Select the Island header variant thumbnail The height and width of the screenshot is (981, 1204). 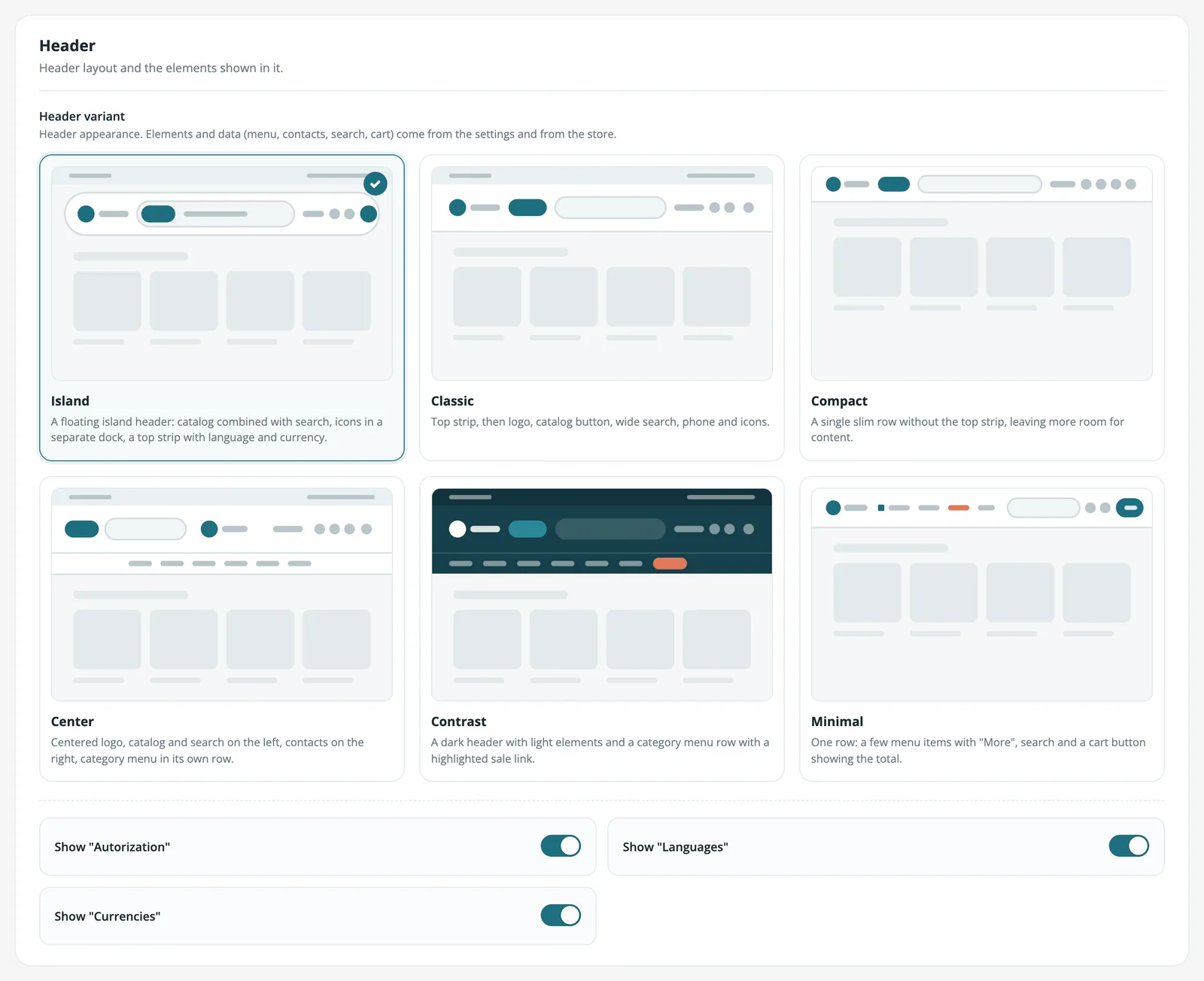[x=222, y=273]
